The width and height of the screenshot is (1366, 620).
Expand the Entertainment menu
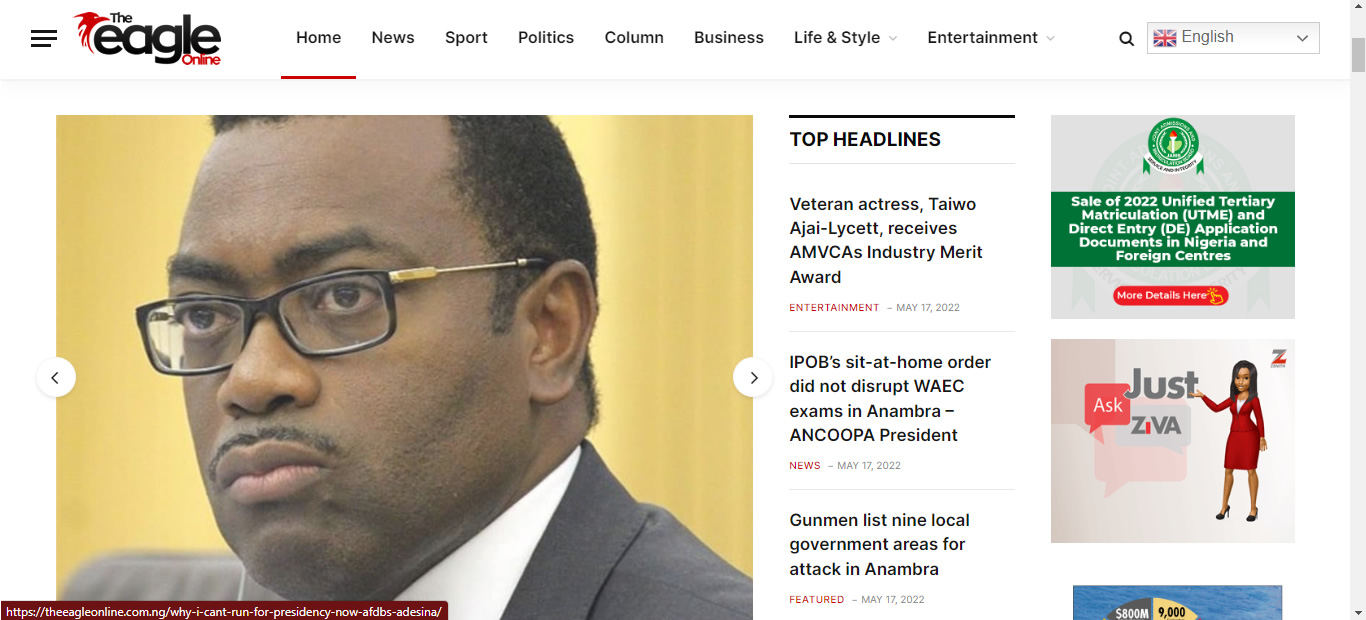click(990, 38)
